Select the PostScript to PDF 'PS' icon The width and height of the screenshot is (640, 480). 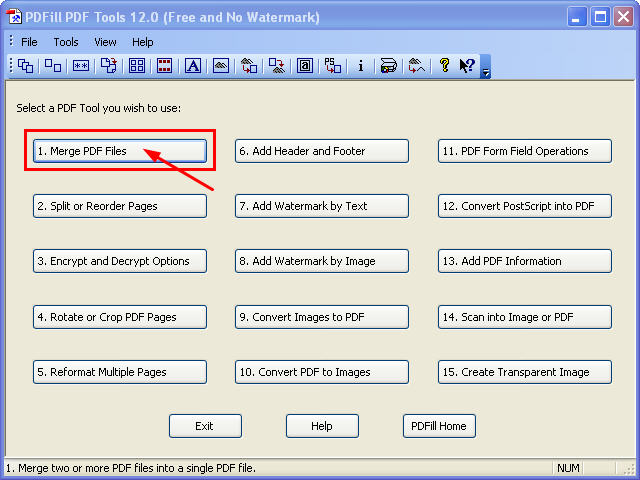pos(333,65)
